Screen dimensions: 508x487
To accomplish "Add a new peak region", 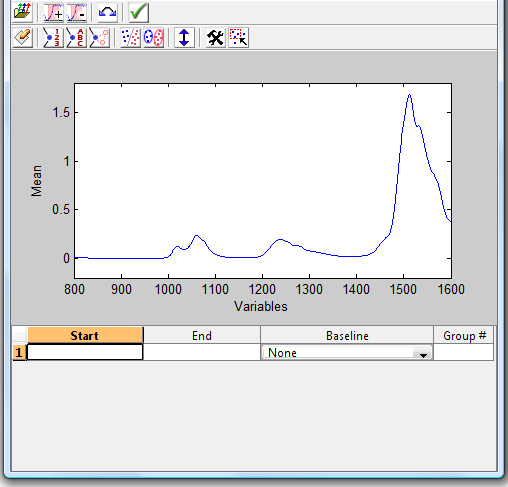I will [53, 12].
